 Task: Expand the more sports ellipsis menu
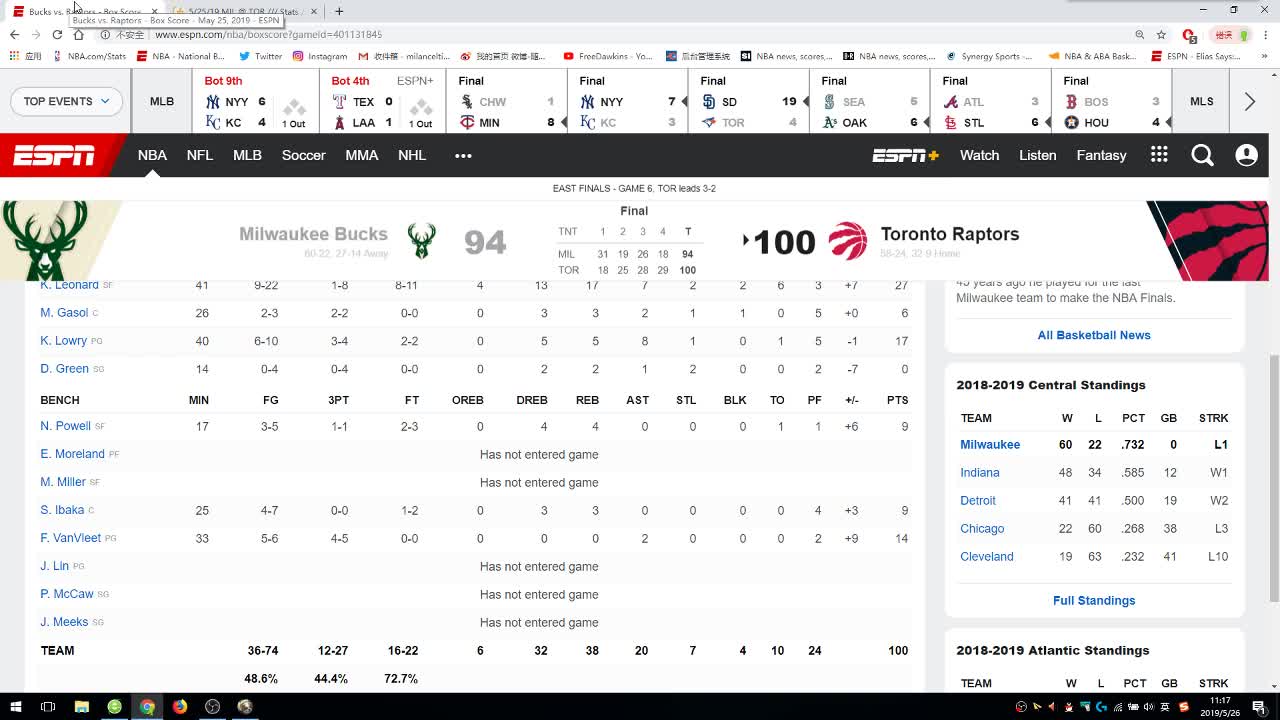463,155
